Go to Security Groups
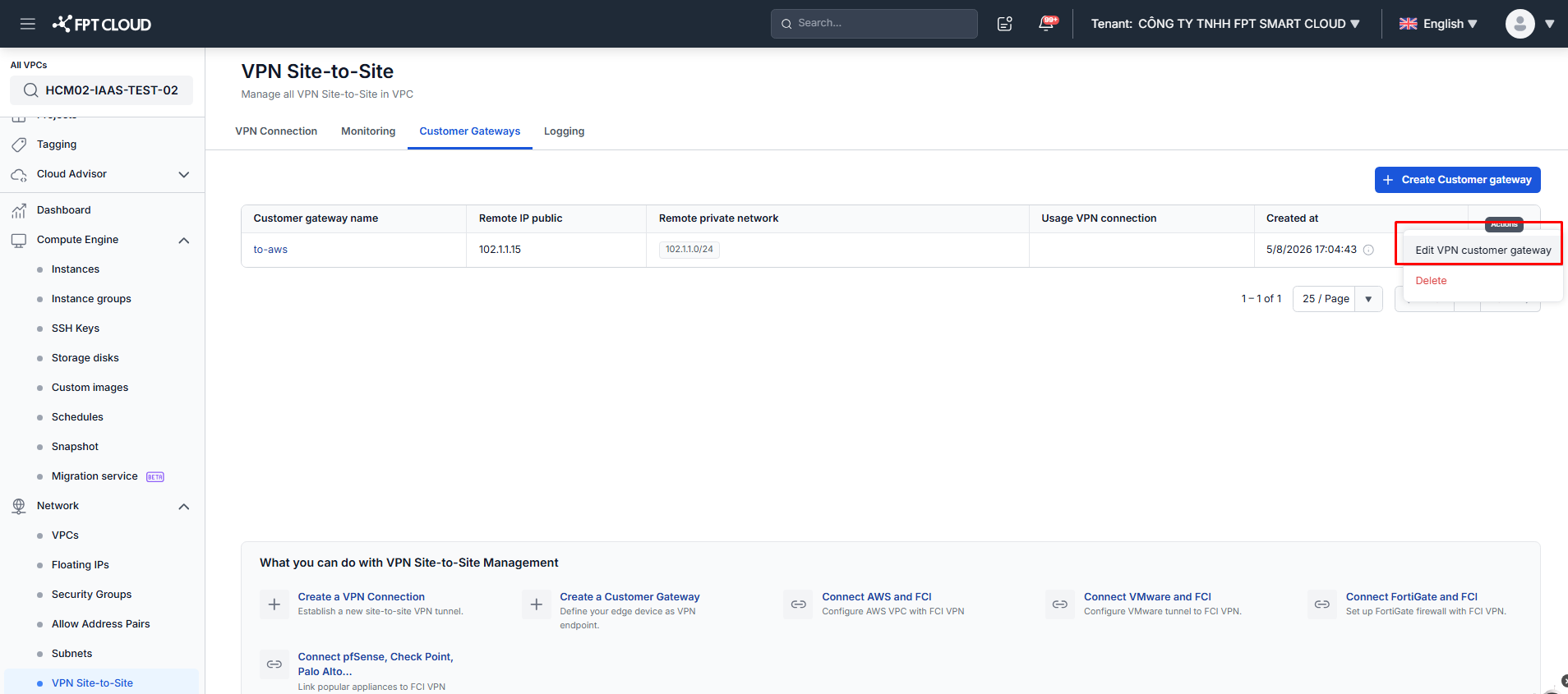This screenshot has height=694, width=1568. pos(91,595)
